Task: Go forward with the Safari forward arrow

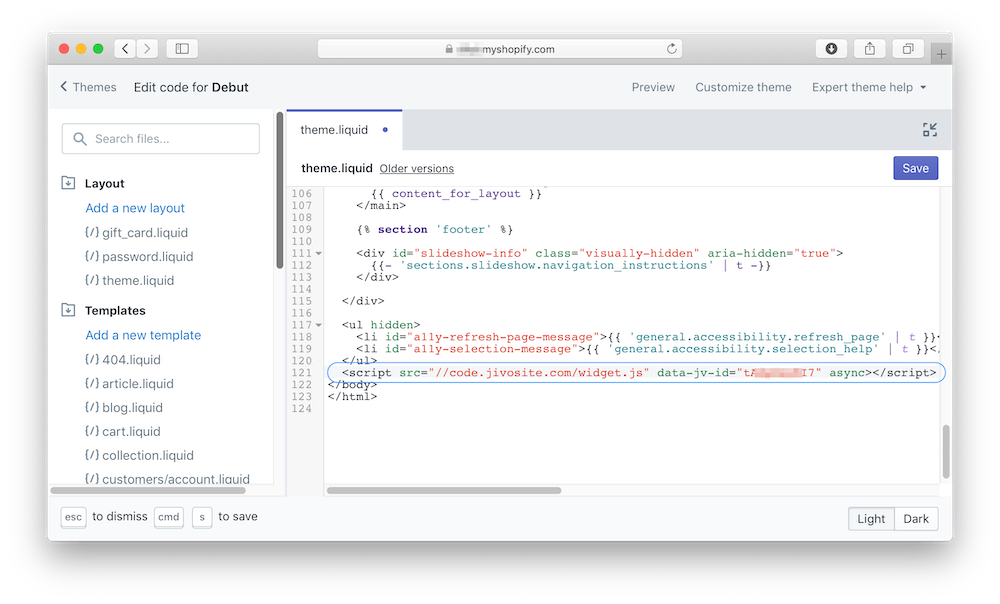Action: click(147, 48)
